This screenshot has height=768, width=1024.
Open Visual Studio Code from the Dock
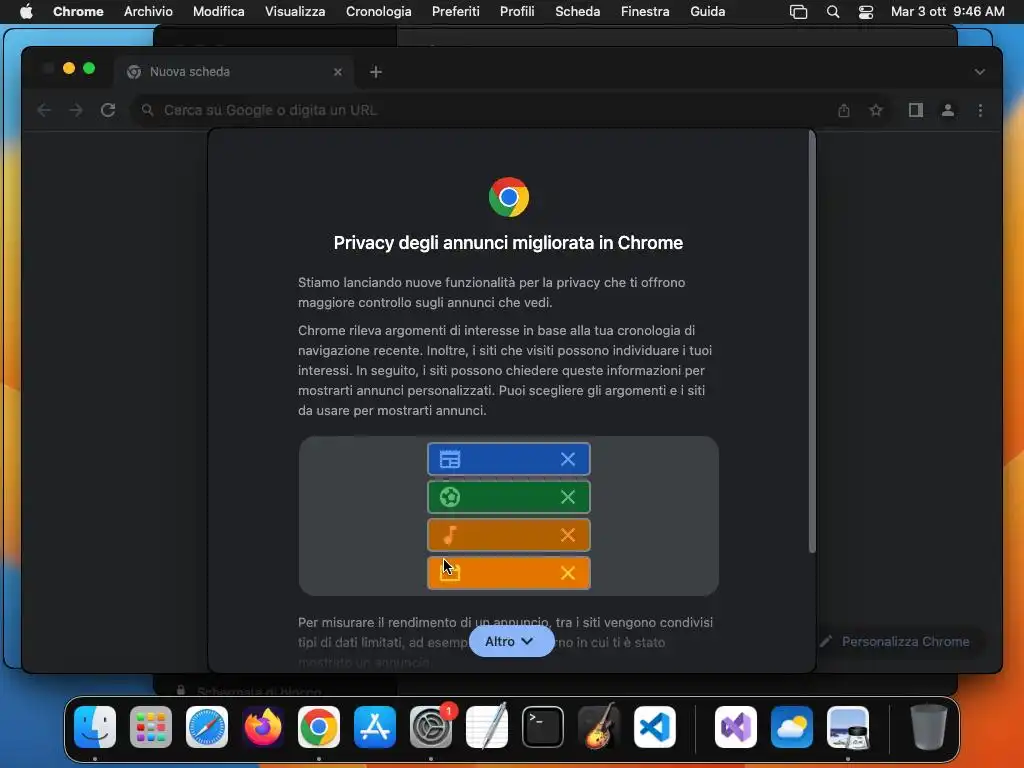[654, 727]
